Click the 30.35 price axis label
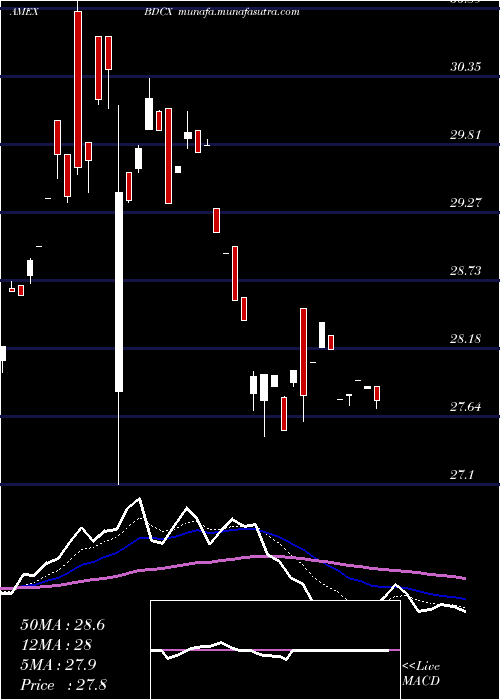The width and height of the screenshot is (500, 700). pos(465,67)
